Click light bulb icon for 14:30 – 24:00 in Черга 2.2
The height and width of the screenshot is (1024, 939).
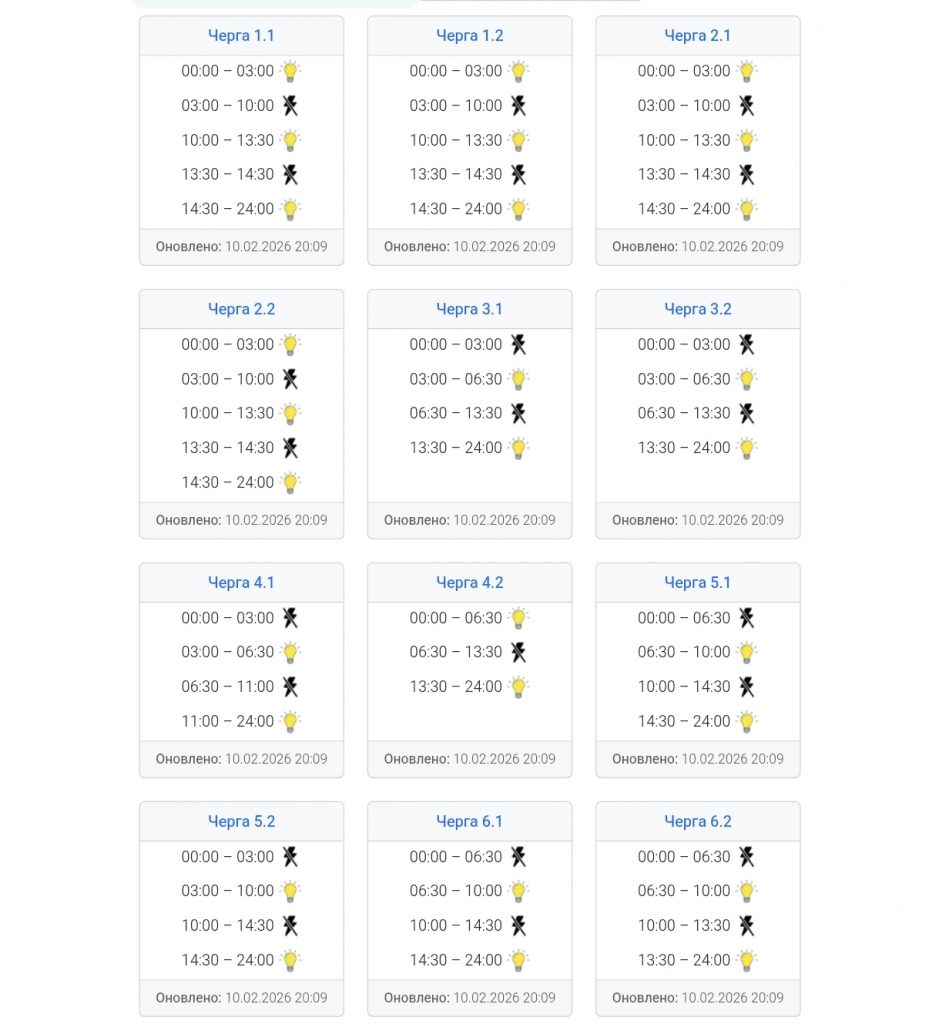tap(290, 483)
